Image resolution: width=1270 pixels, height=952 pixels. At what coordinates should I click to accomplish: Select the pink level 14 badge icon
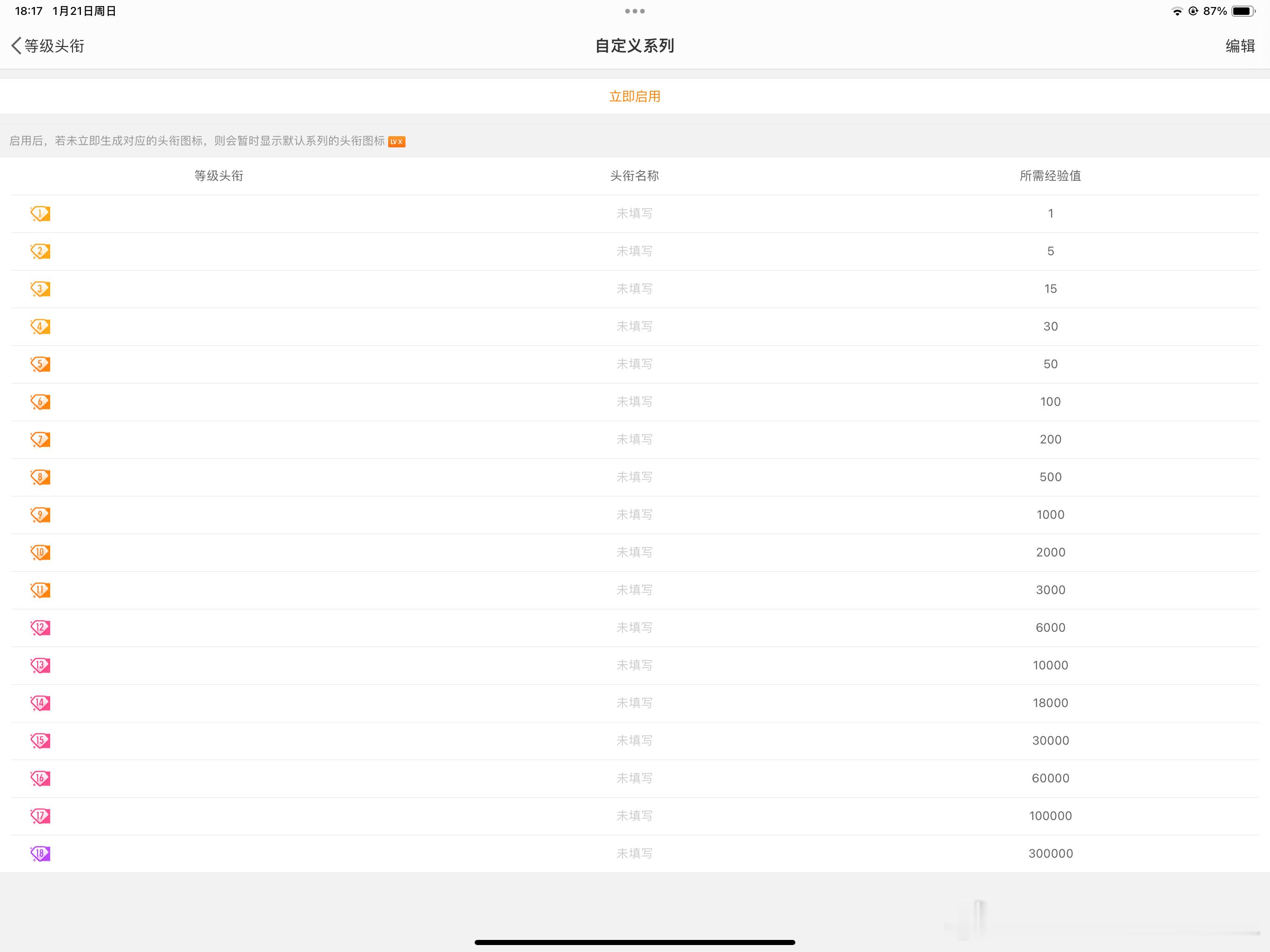pos(40,703)
